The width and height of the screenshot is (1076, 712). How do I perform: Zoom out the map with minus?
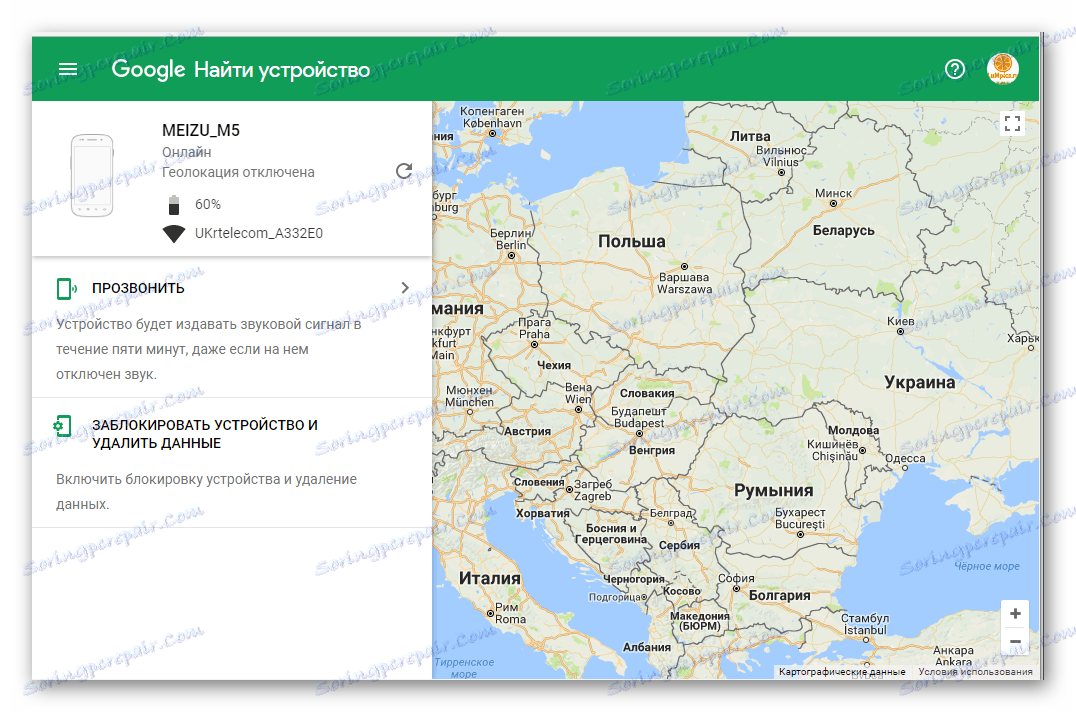(1015, 641)
